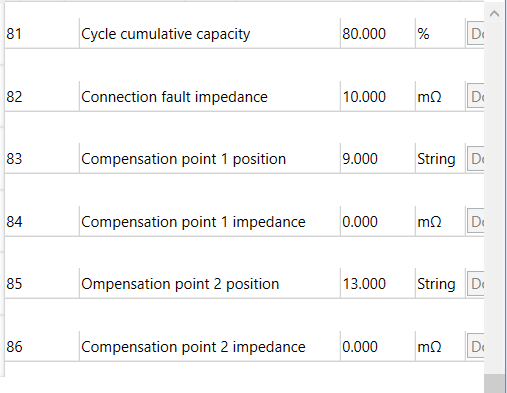The image size is (507, 393).
Task: Edit value of Compensation point 2 impedance
Action: [377, 347]
